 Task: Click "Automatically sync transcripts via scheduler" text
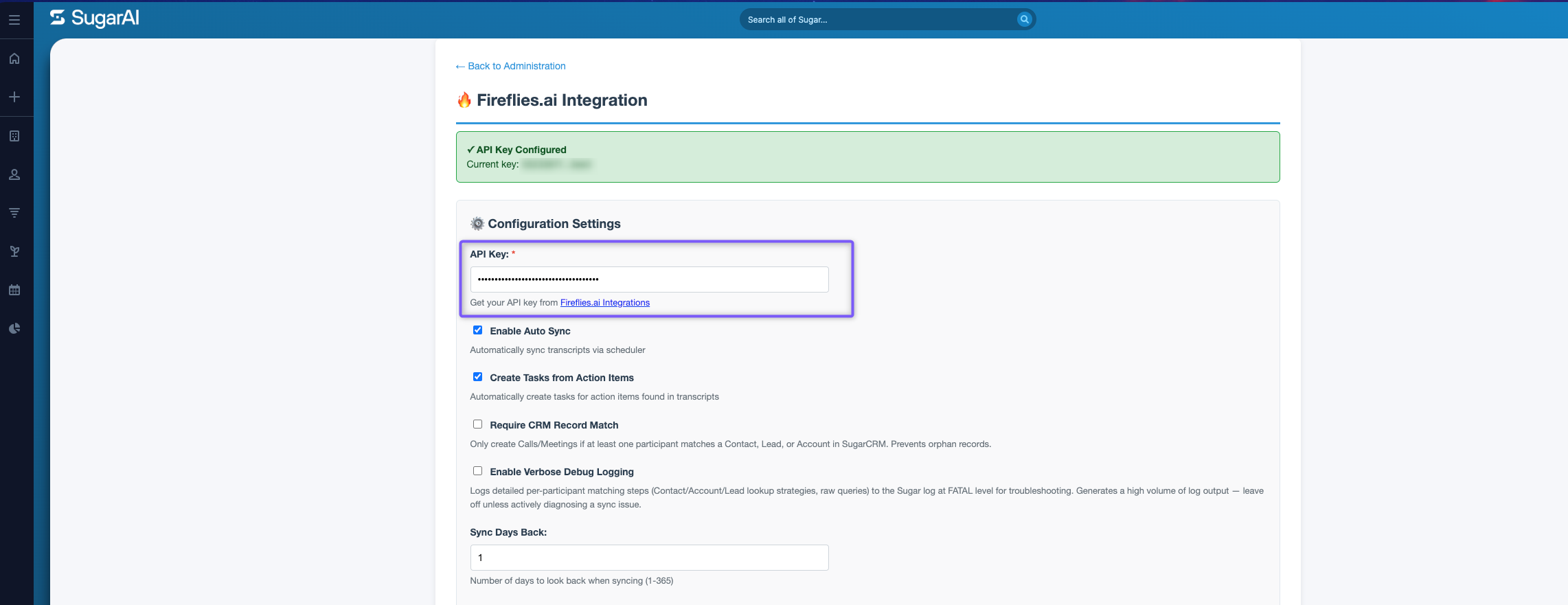pos(558,350)
